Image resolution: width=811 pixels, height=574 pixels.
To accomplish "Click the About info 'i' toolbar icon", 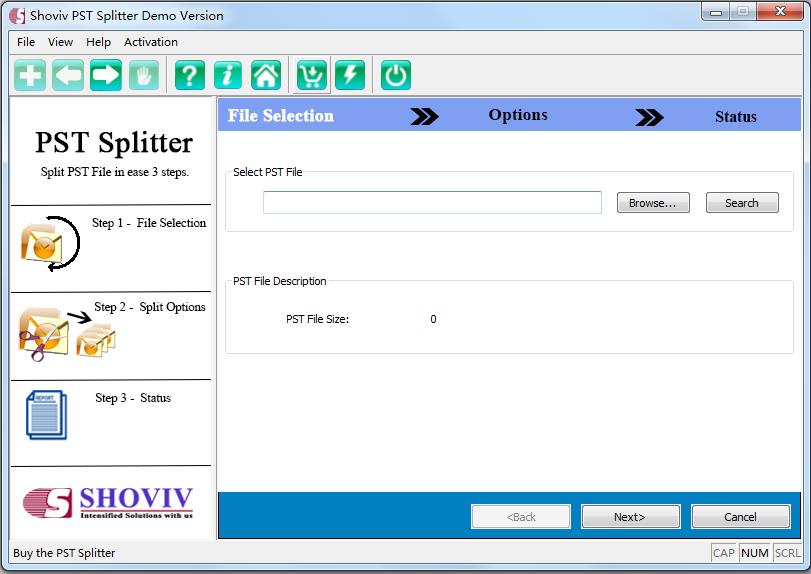I will pyautogui.click(x=228, y=75).
